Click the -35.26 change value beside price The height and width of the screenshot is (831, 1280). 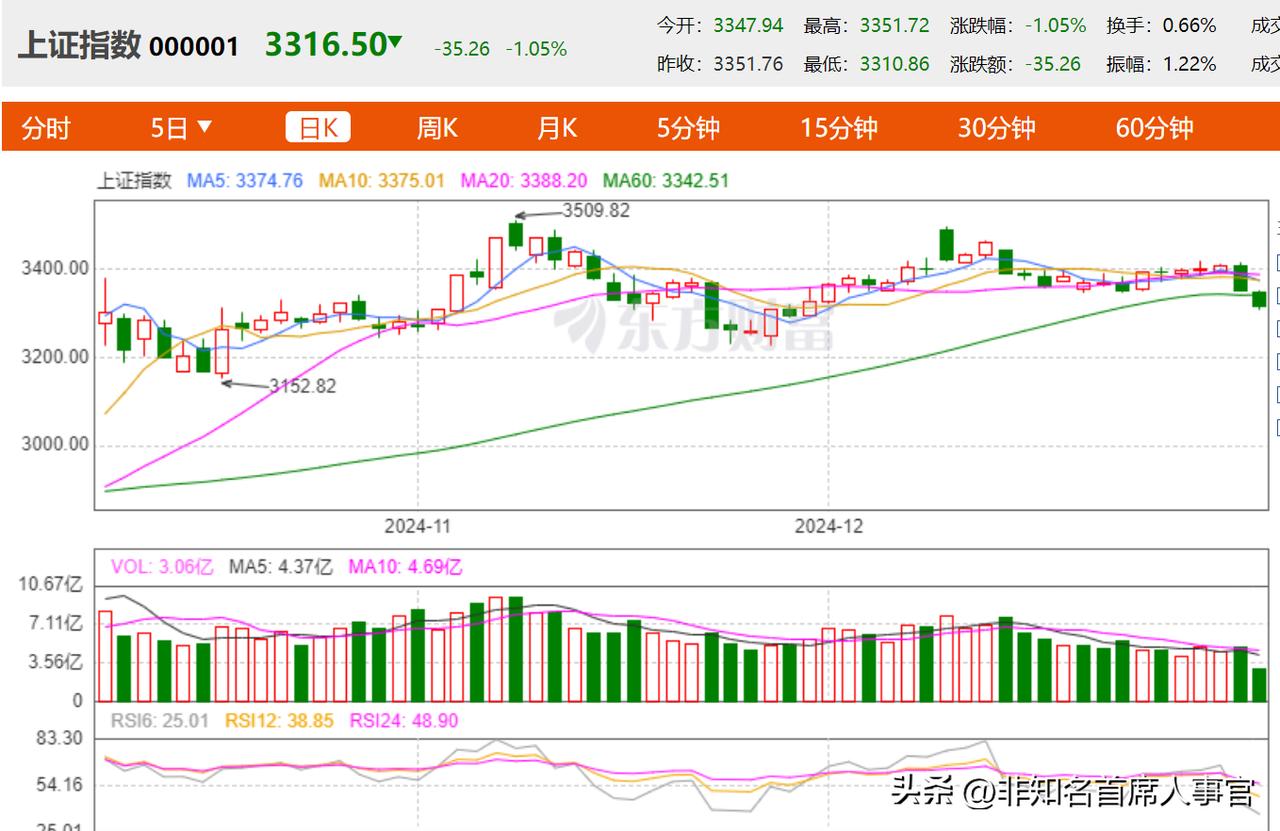tap(462, 48)
